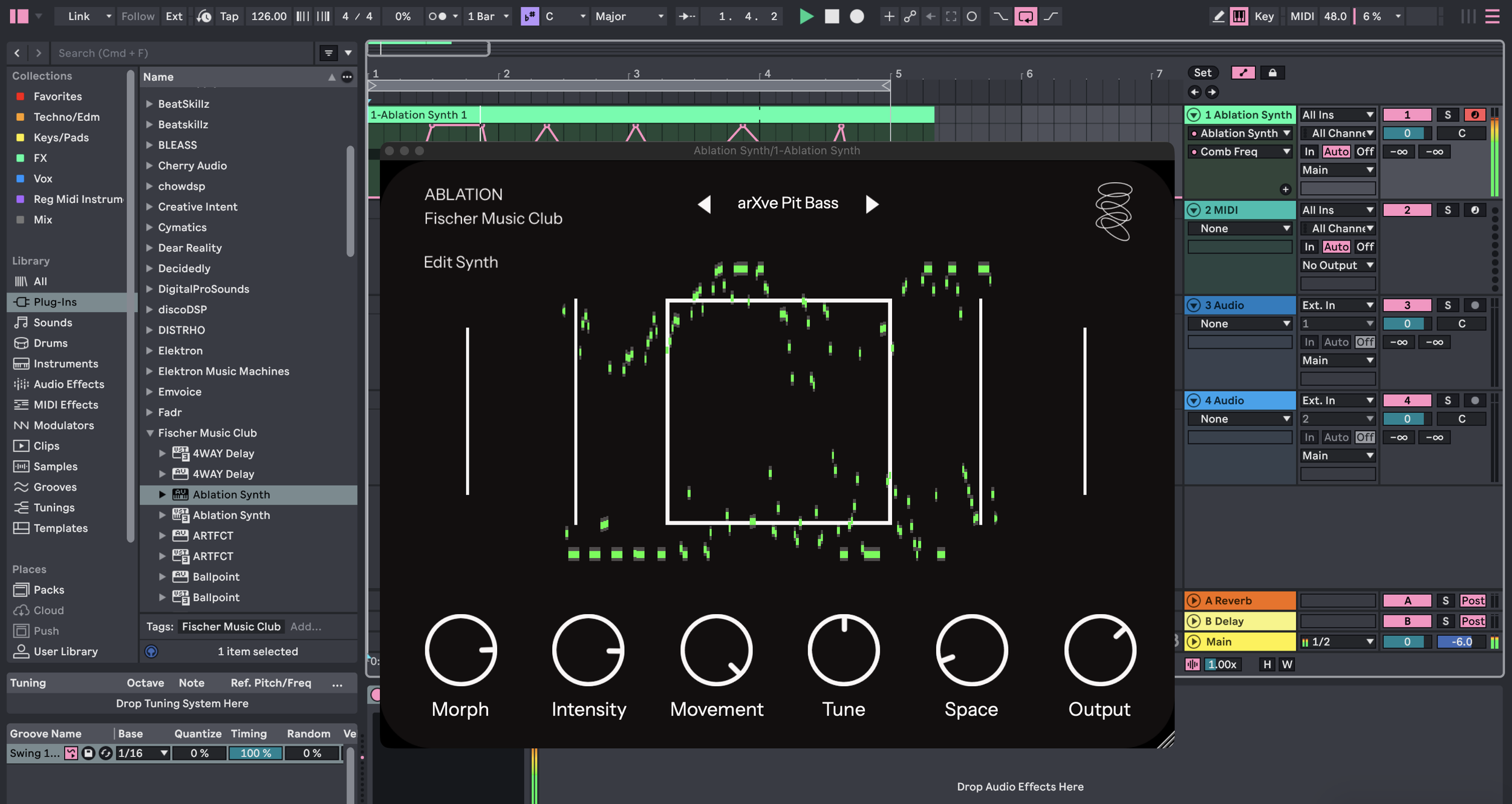Image resolution: width=1512 pixels, height=804 pixels.
Task: Expand the selected Ablation Synth entry
Action: tap(162, 494)
